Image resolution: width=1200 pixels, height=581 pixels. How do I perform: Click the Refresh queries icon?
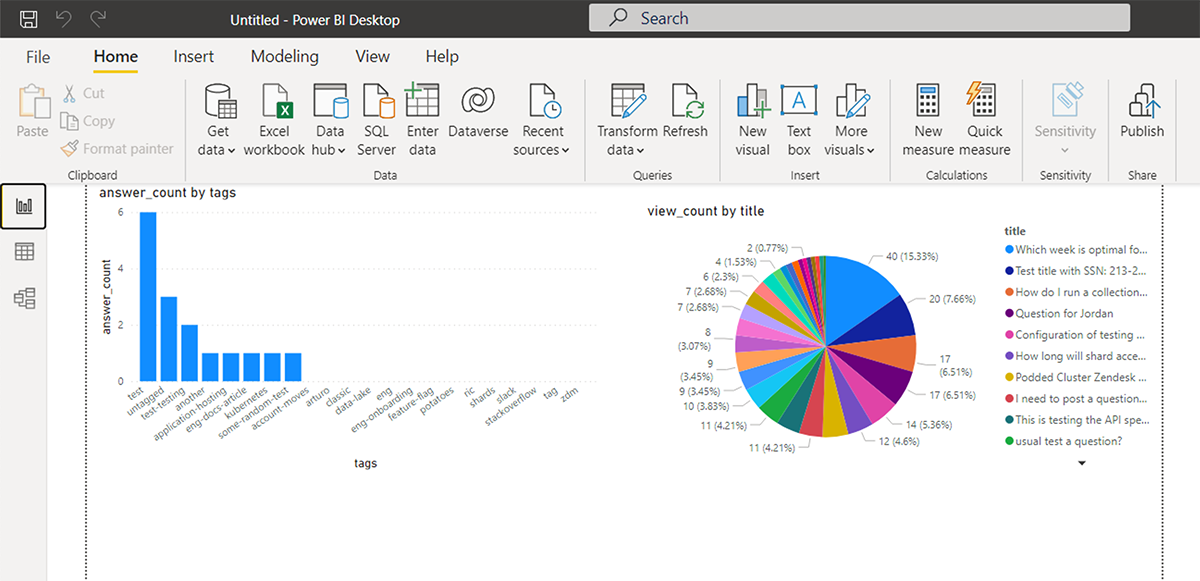[685, 103]
